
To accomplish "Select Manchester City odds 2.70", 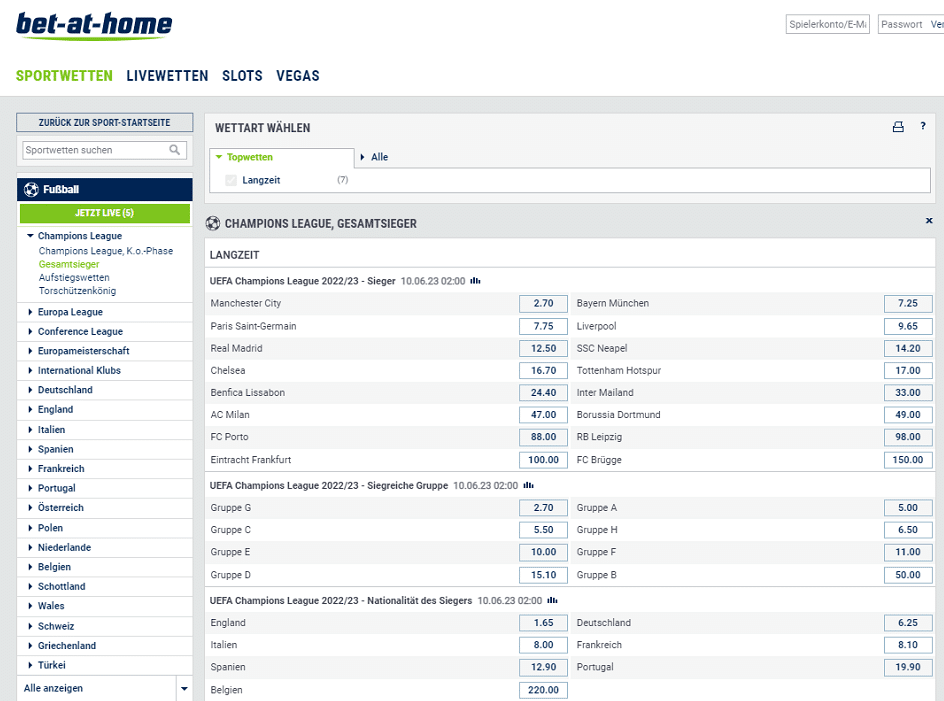I will [543, 304].
